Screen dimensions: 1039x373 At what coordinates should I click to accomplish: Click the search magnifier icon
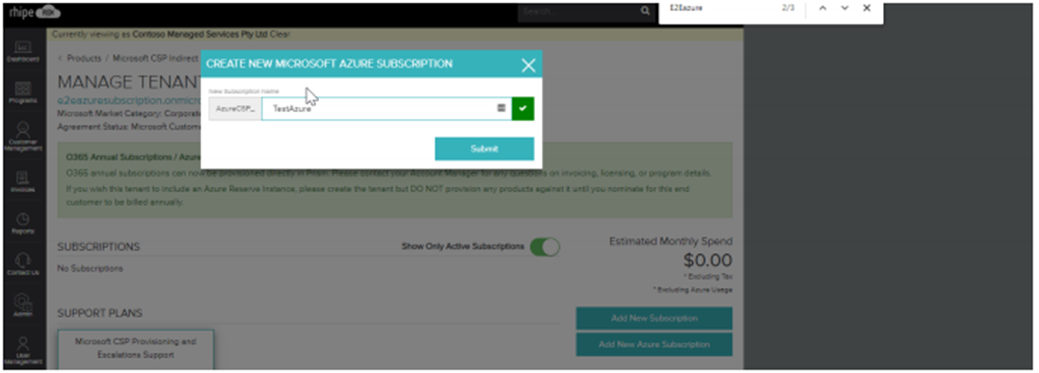645,11
